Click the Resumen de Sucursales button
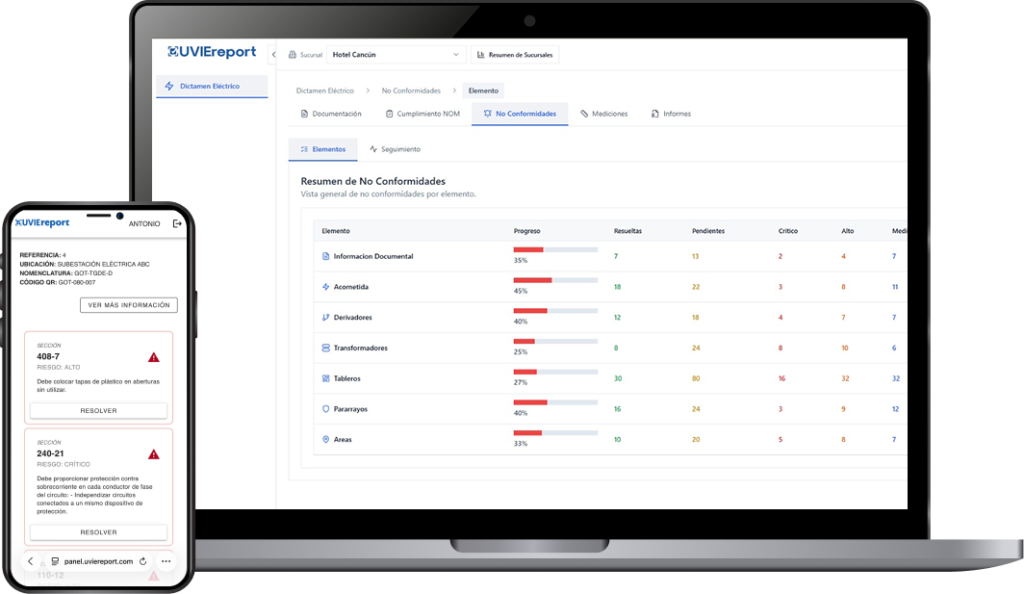This screenshot has height=594, width=1024. pos(515,54)
